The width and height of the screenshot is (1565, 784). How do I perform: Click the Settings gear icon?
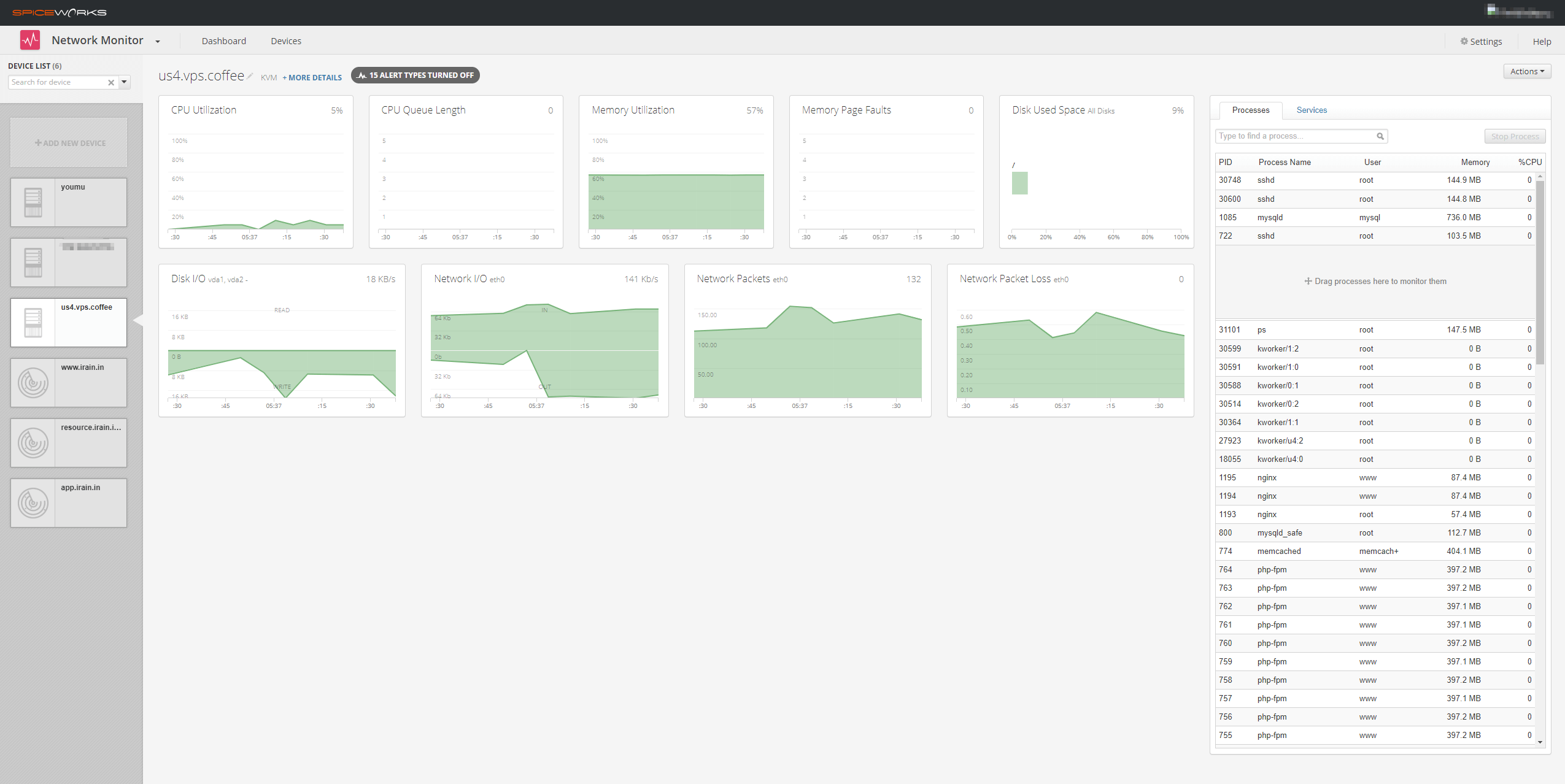pyautogui.click(x=1464, y=41)
